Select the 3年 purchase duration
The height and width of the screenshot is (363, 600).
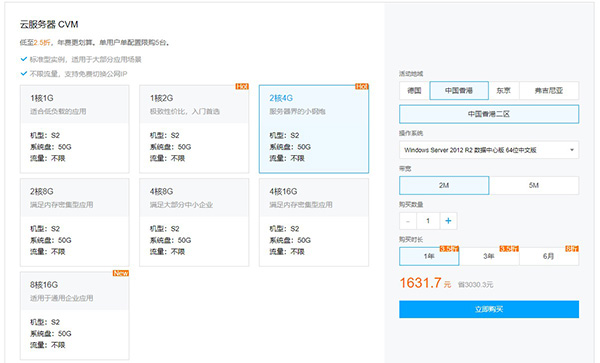pos(489,256)
